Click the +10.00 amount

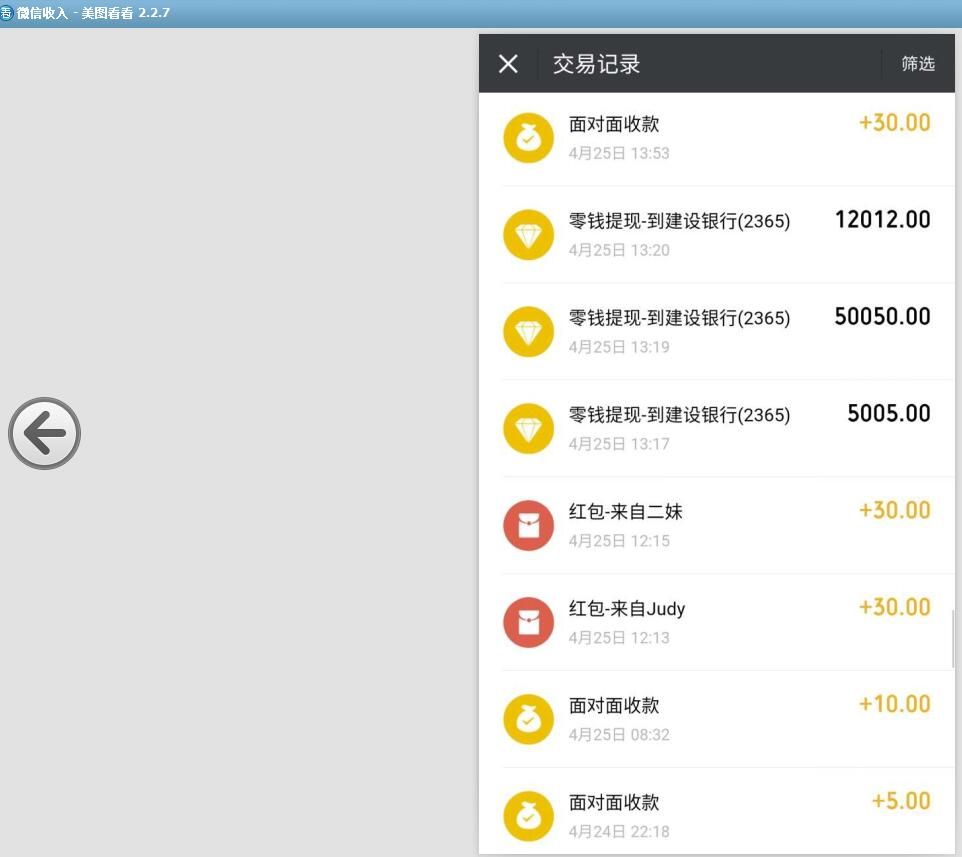[x=895, y=704]
